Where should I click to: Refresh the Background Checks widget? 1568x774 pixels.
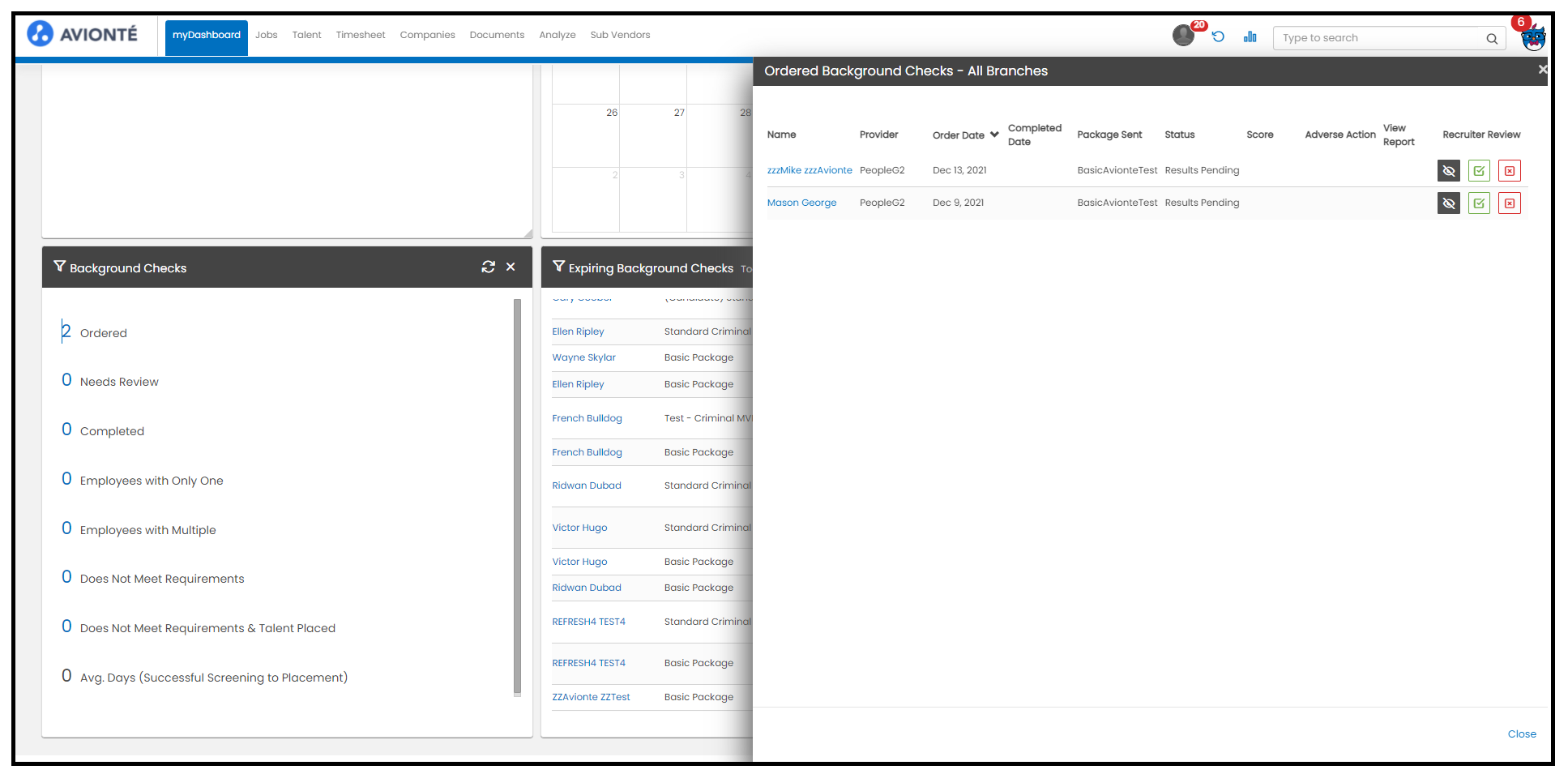click(x=488, y=267)
